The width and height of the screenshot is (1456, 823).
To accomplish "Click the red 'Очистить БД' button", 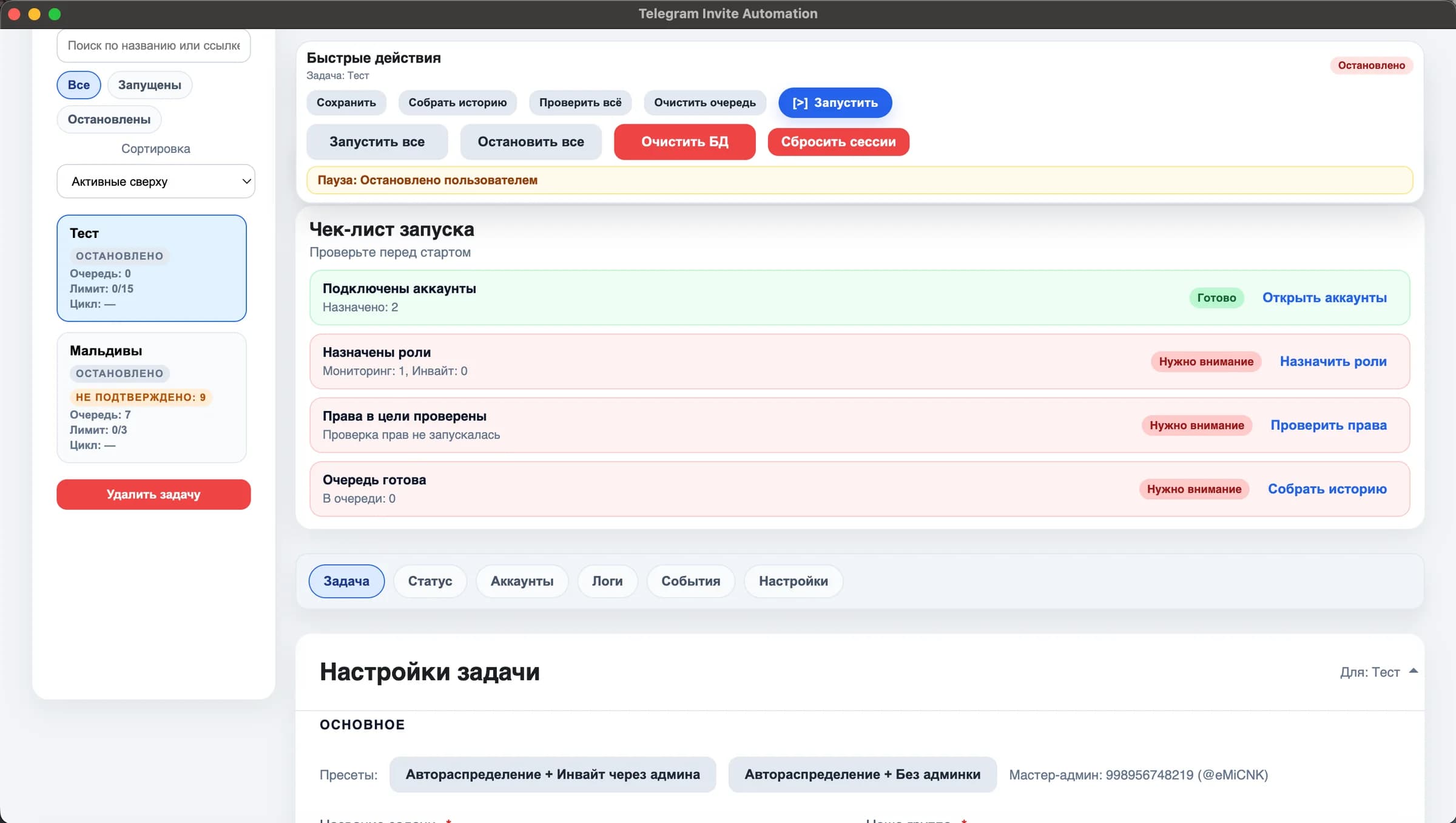I will [685, 142].
